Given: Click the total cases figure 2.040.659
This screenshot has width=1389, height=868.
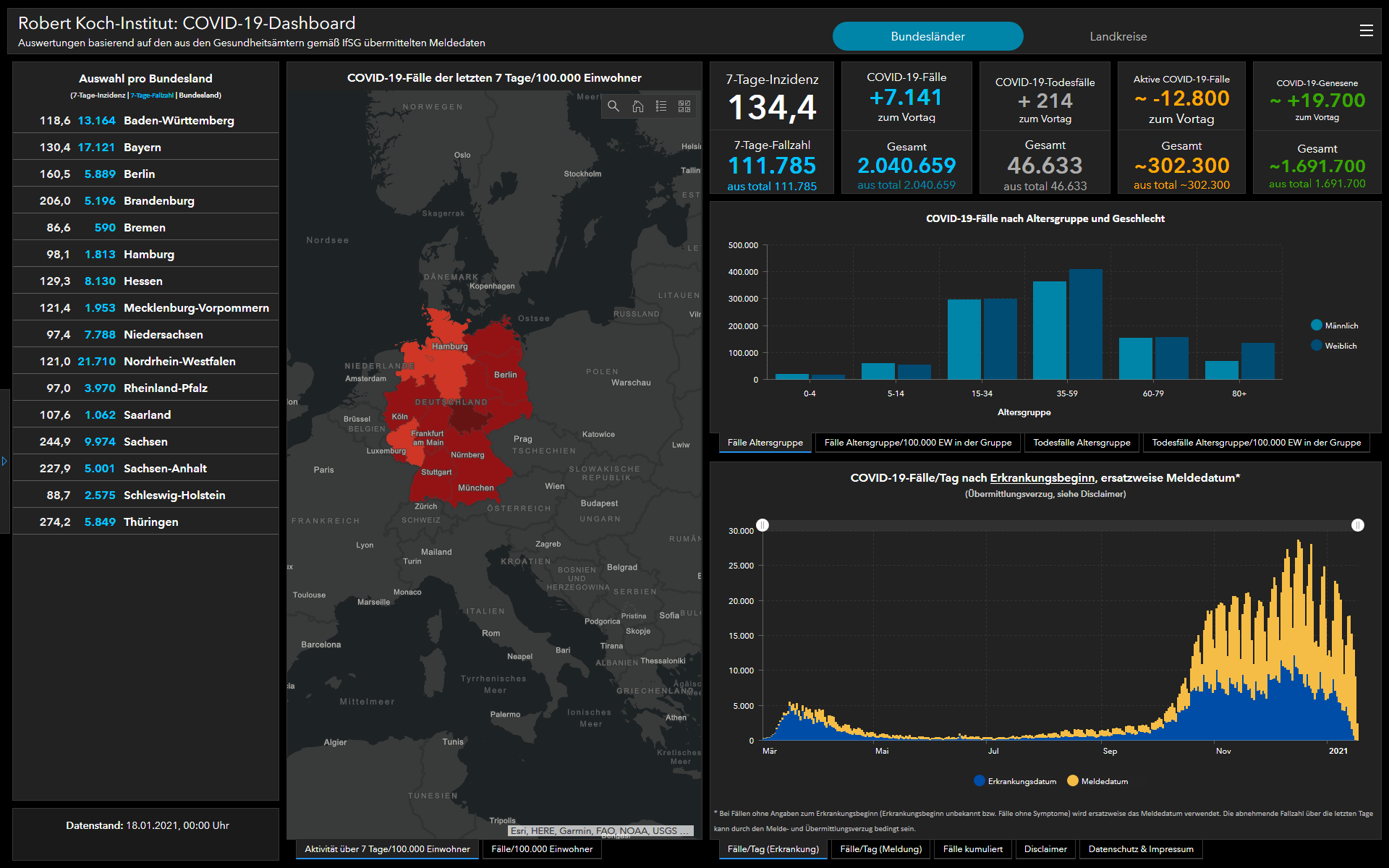Looking at the screenshot, I should coord(906,166).
